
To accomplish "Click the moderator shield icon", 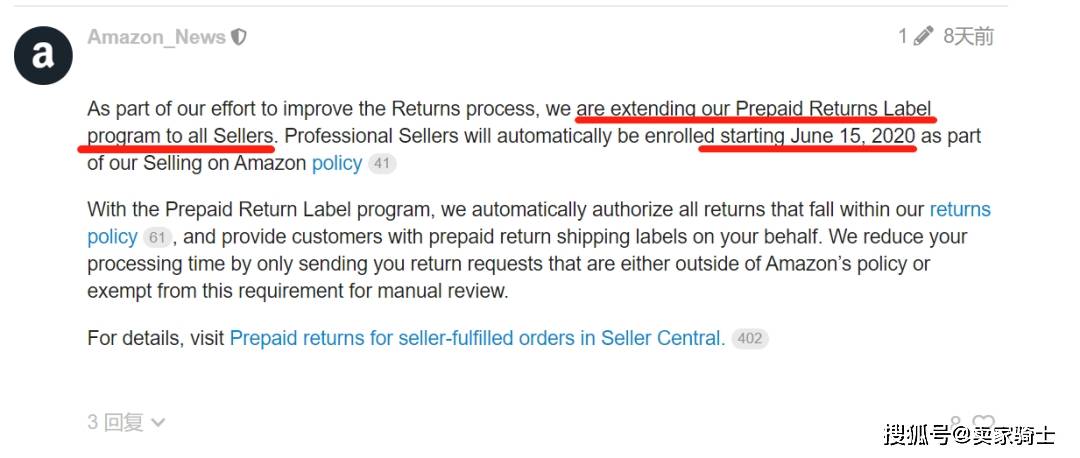I will point(239,37).
